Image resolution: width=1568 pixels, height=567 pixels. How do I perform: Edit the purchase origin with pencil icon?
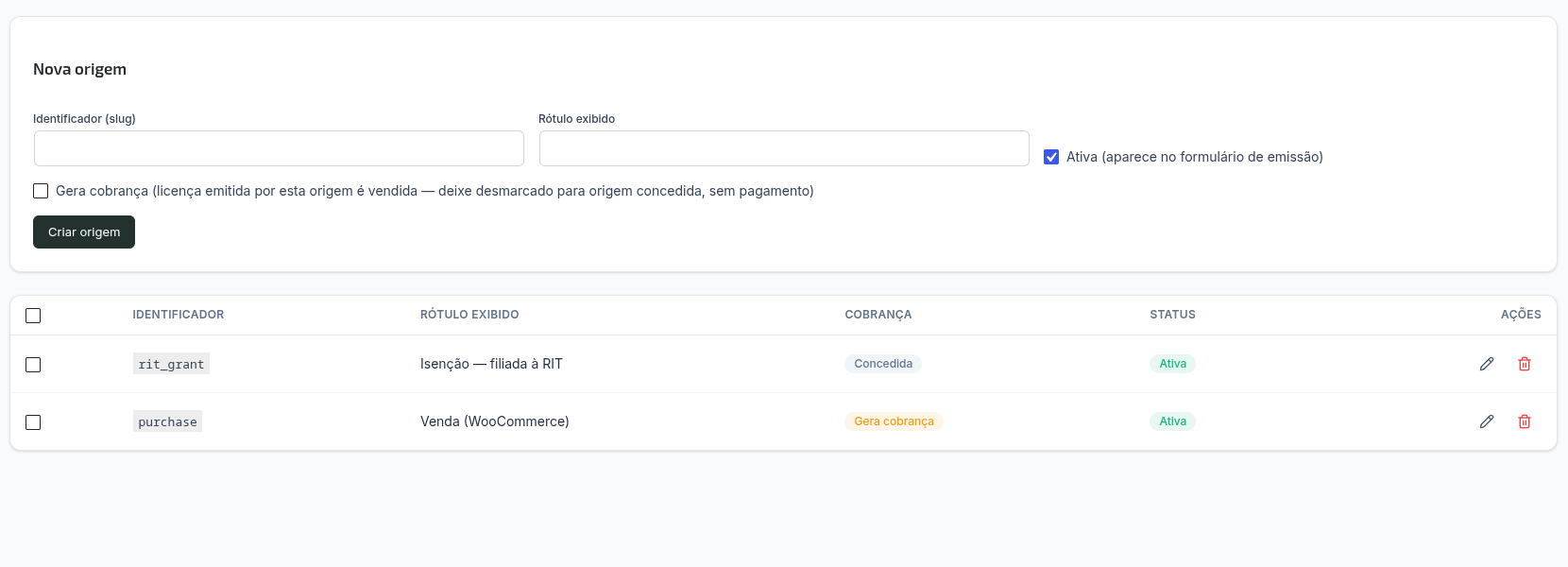(x=1487, y=421)
